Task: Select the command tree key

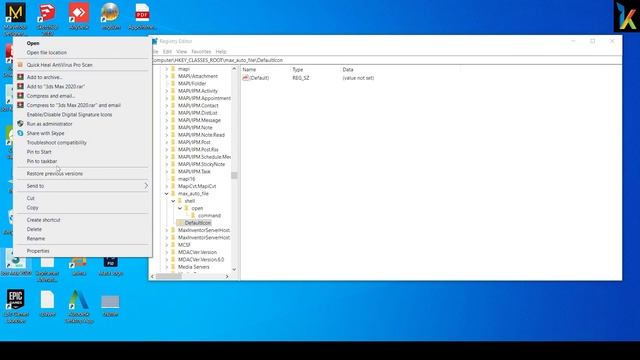Action: [x=209, y=216]
